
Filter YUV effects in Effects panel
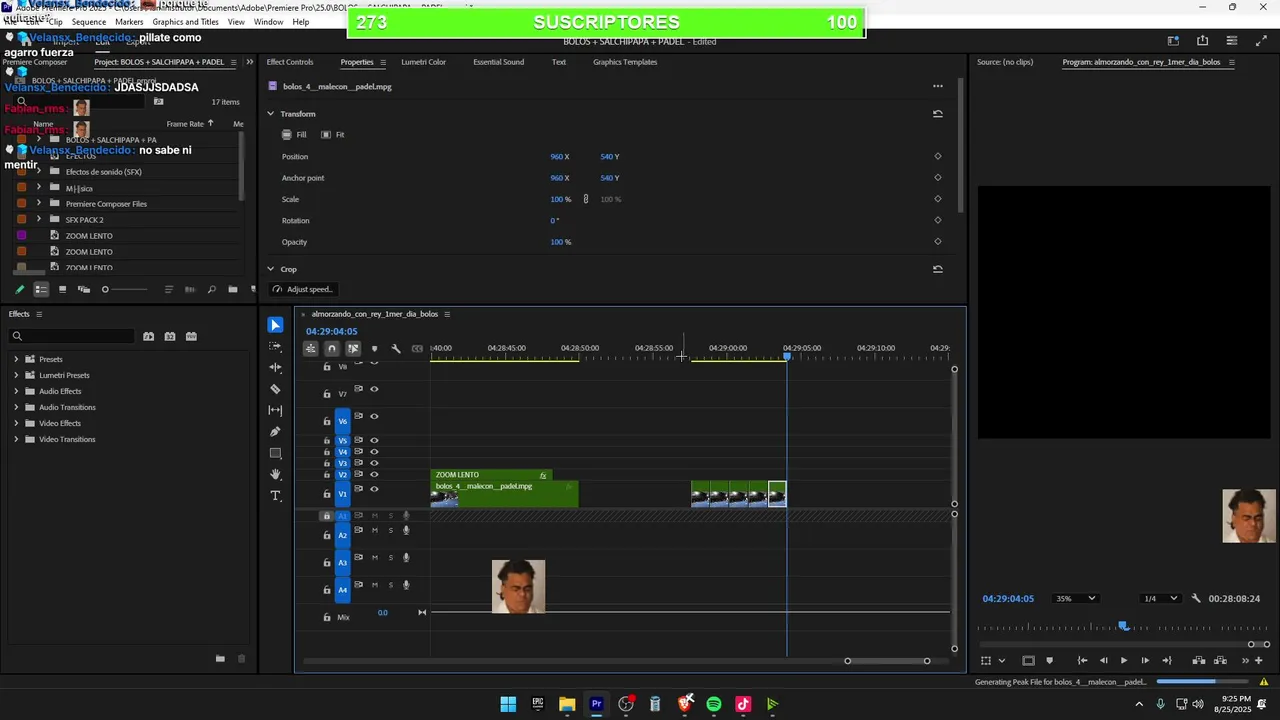click(x=191, y=336)
